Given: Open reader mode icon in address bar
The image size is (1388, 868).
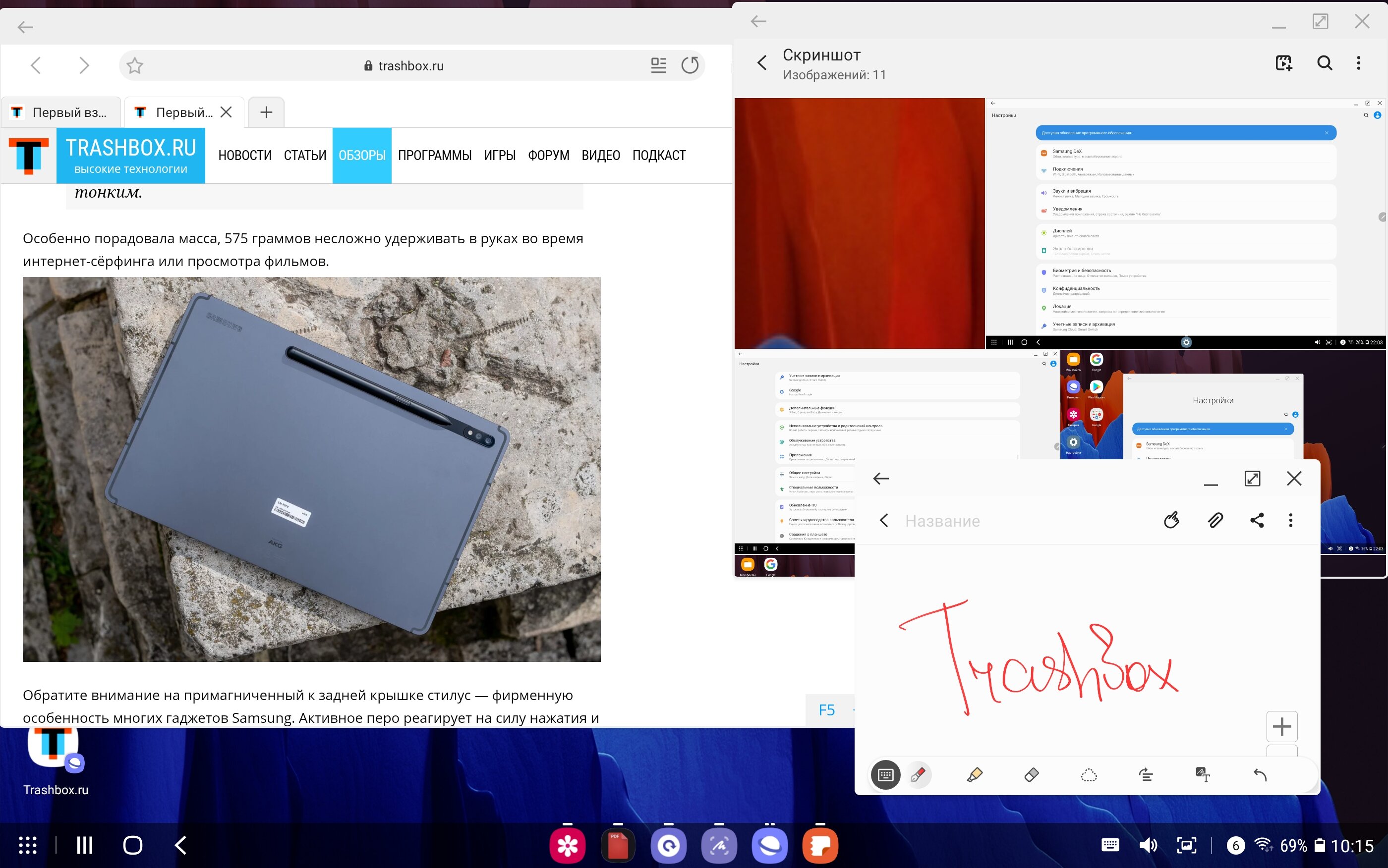Looking at the screenshot, I should click(x=659, y=65).
